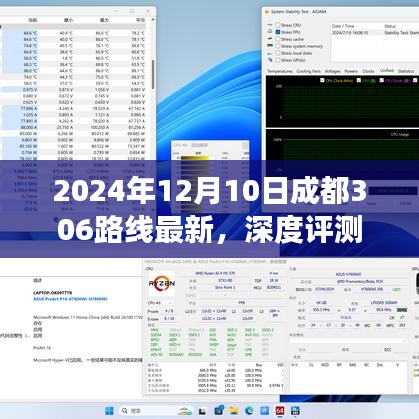Click the icon beside Stress cache
The height and width of the screenshot is (419, 419).
[270, 39]
